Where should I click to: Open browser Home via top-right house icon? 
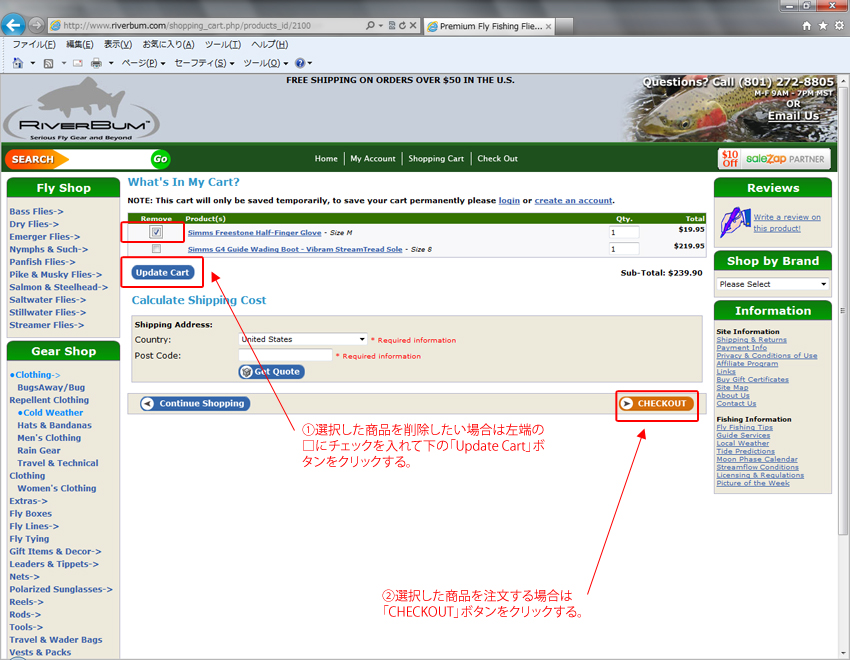(807, 25)
